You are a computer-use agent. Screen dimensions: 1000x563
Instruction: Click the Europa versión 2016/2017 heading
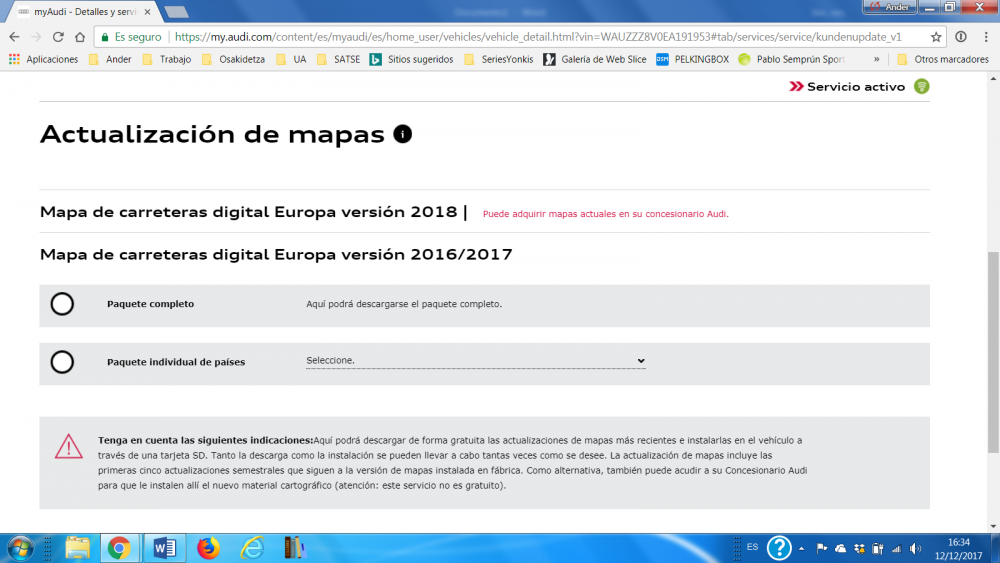point(276,254)
